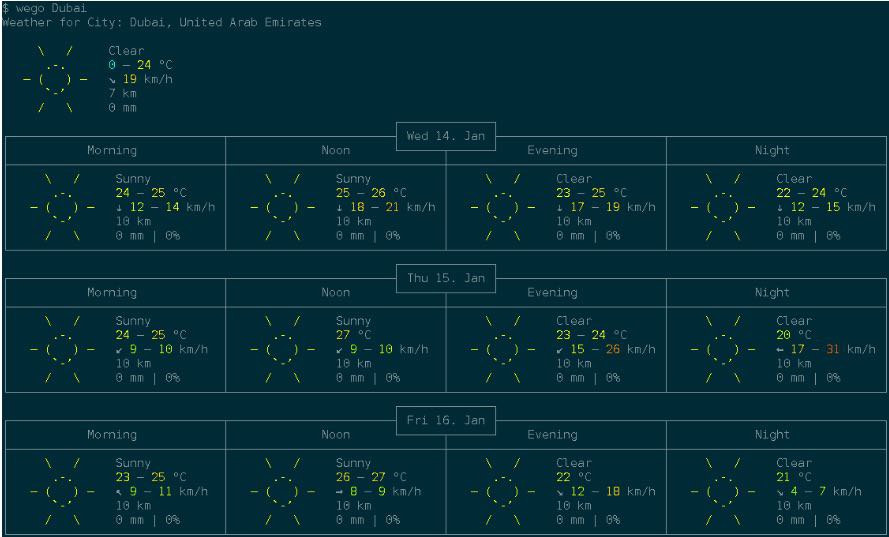Click the Evening header under Wed 14. Jan

(x=552, y=151)
